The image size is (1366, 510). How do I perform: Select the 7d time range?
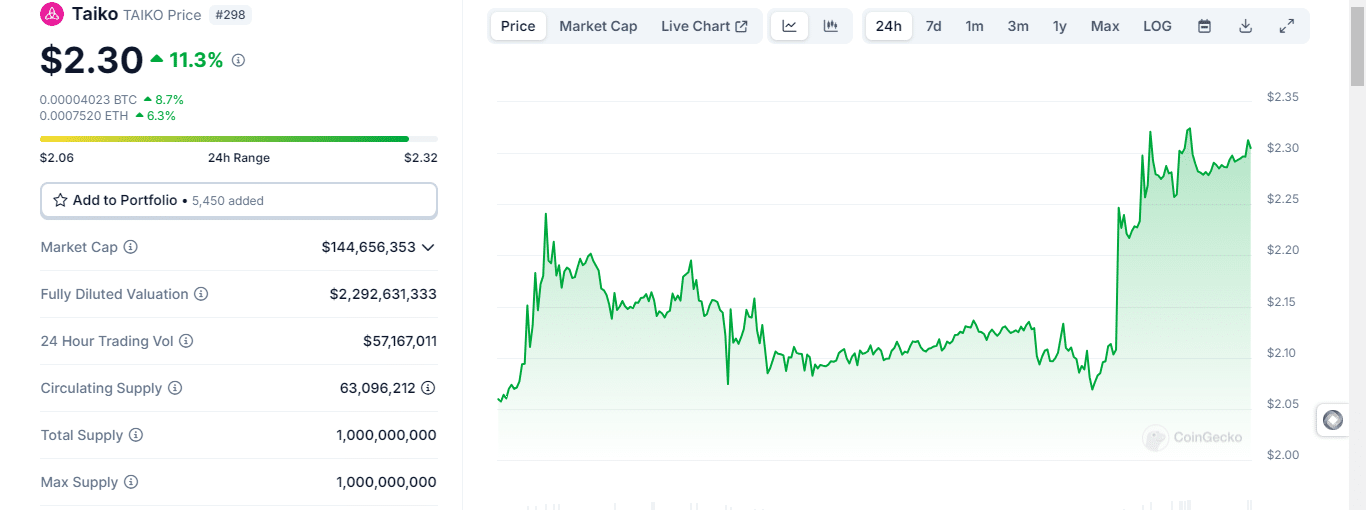(x=933, y=26)
